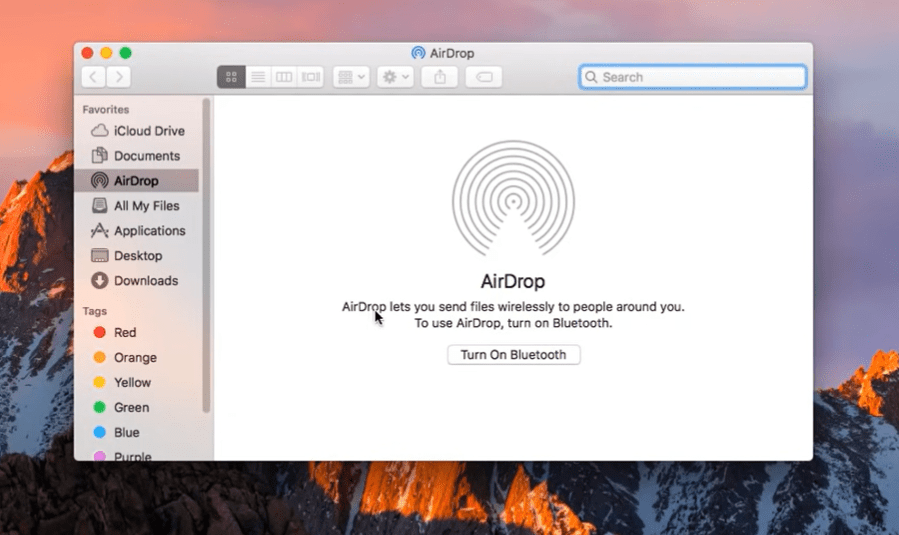Select the Blue tag color dot

pyautogui.click(x=100, y=432)
